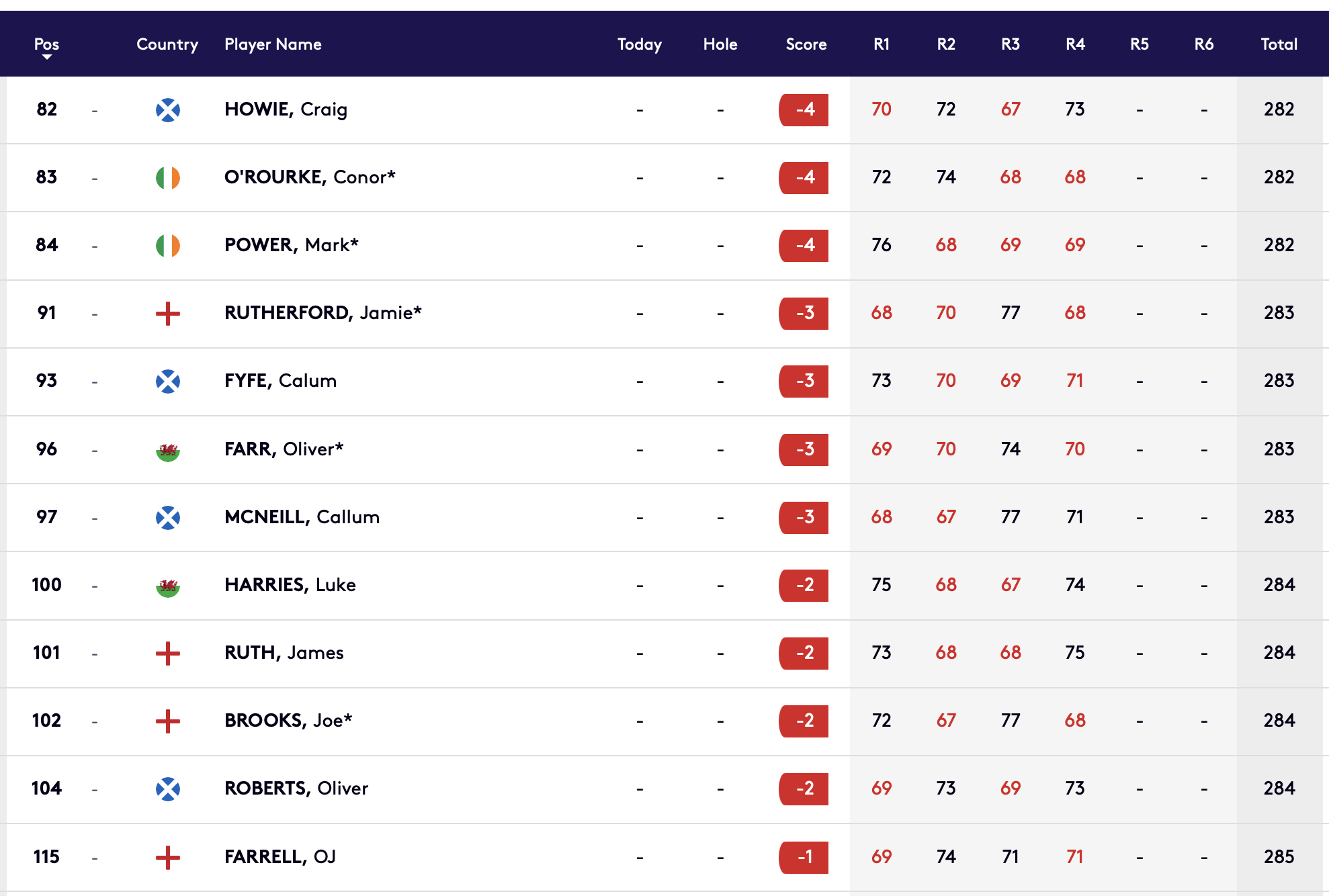Open player ROBERTS, Oliver

(x=296, y=789)
